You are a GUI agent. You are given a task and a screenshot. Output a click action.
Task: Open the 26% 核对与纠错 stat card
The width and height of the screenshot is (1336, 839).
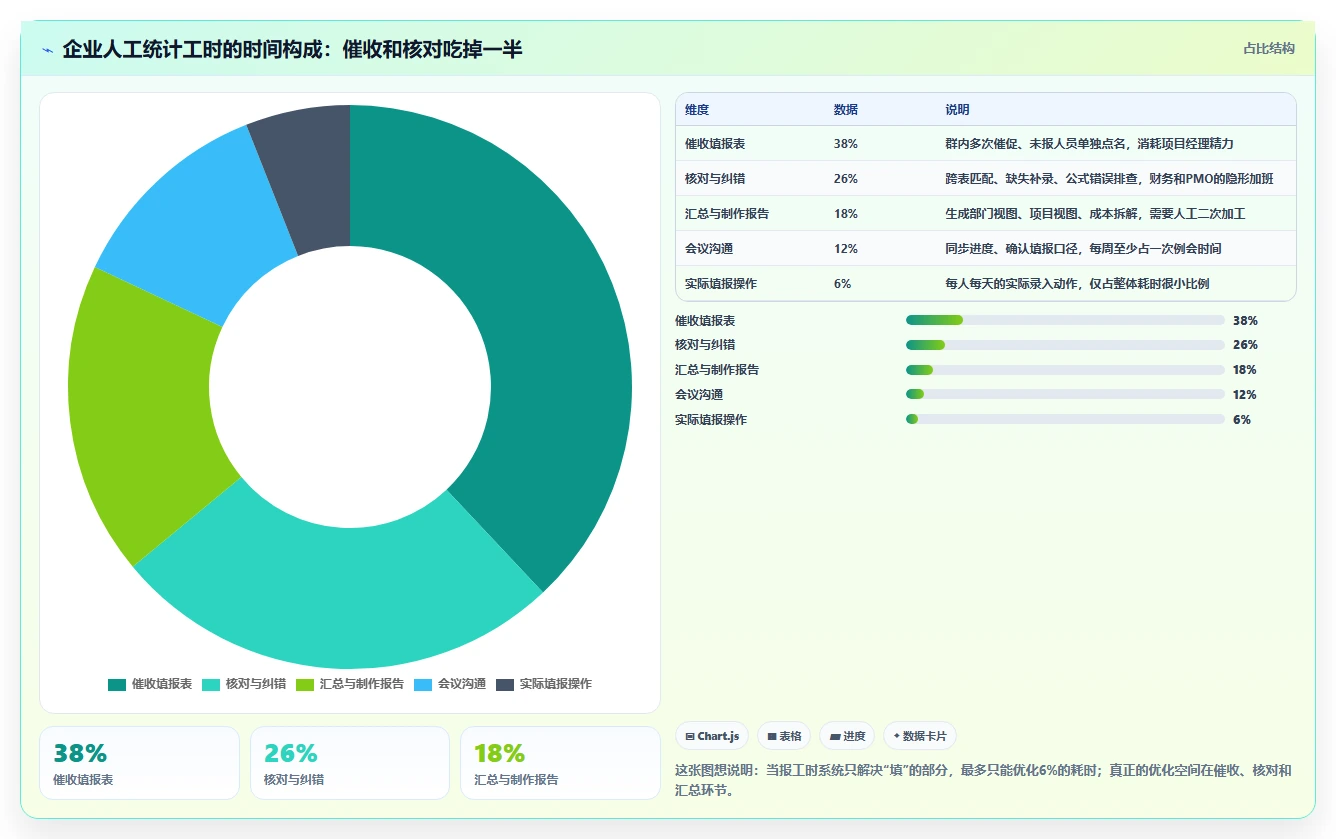pyautogui.click(x=350, y=763)
